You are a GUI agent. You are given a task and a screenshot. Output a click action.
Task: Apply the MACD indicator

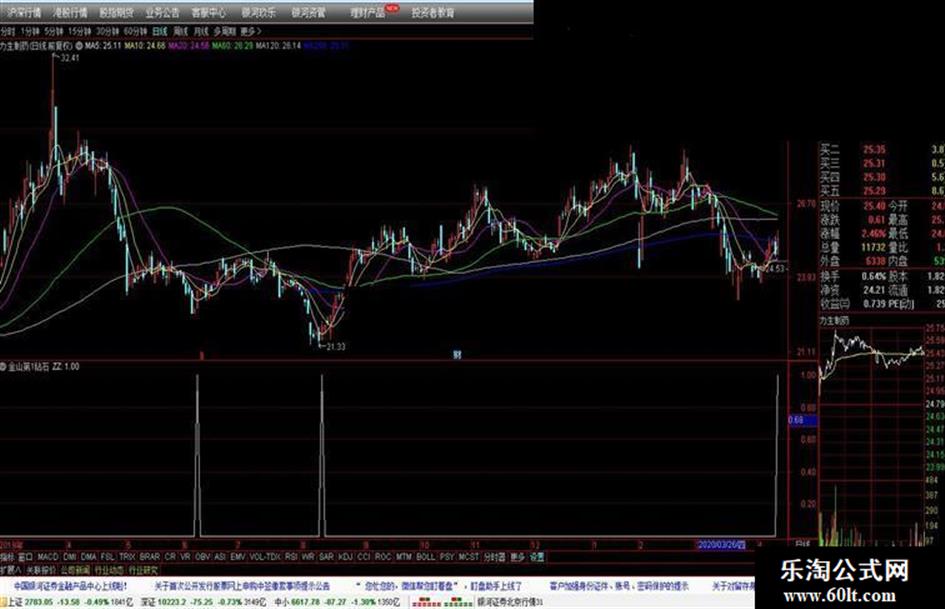(48, 557)
